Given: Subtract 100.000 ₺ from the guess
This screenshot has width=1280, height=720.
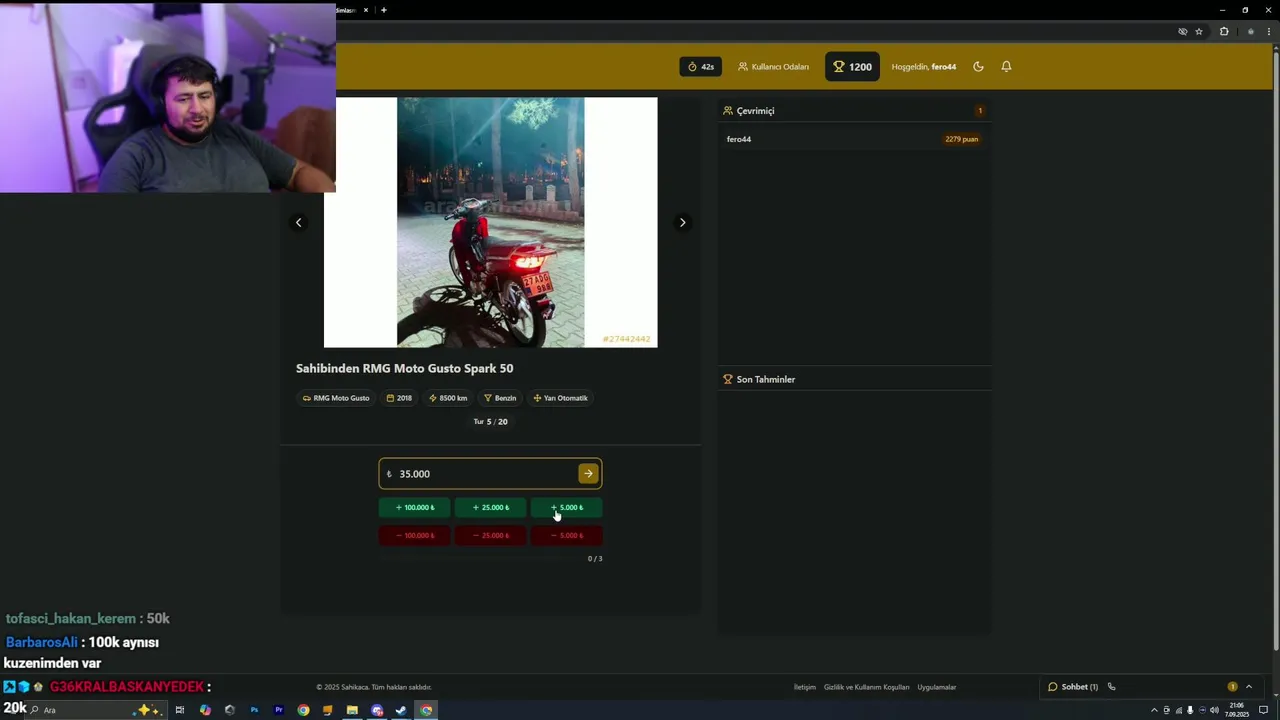Looking at the screenshot, I should tap(414, 536).
